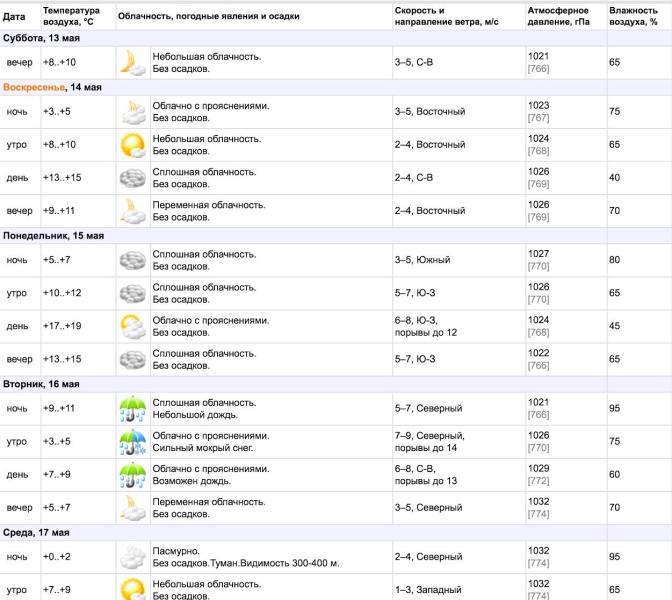Click the orange Воскресенье day heading

point(36,87)
